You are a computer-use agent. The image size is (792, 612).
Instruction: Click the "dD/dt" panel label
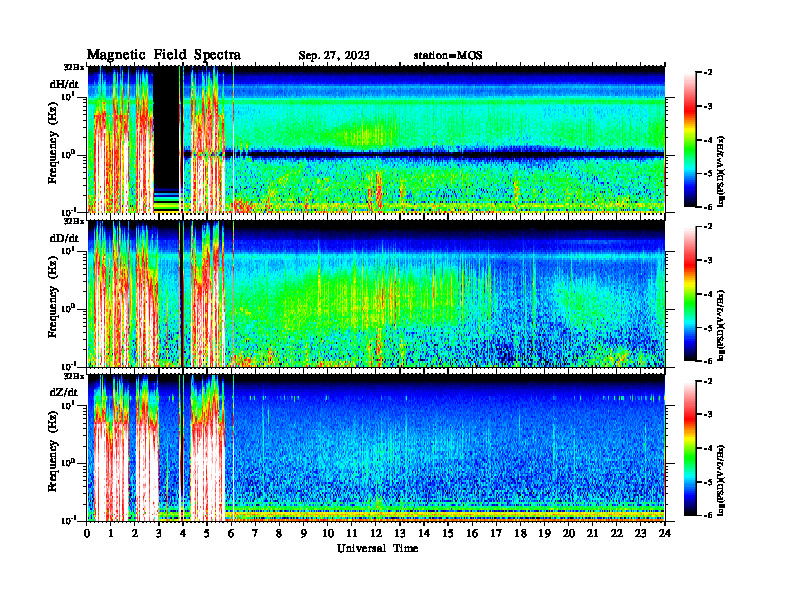point(64,238)
